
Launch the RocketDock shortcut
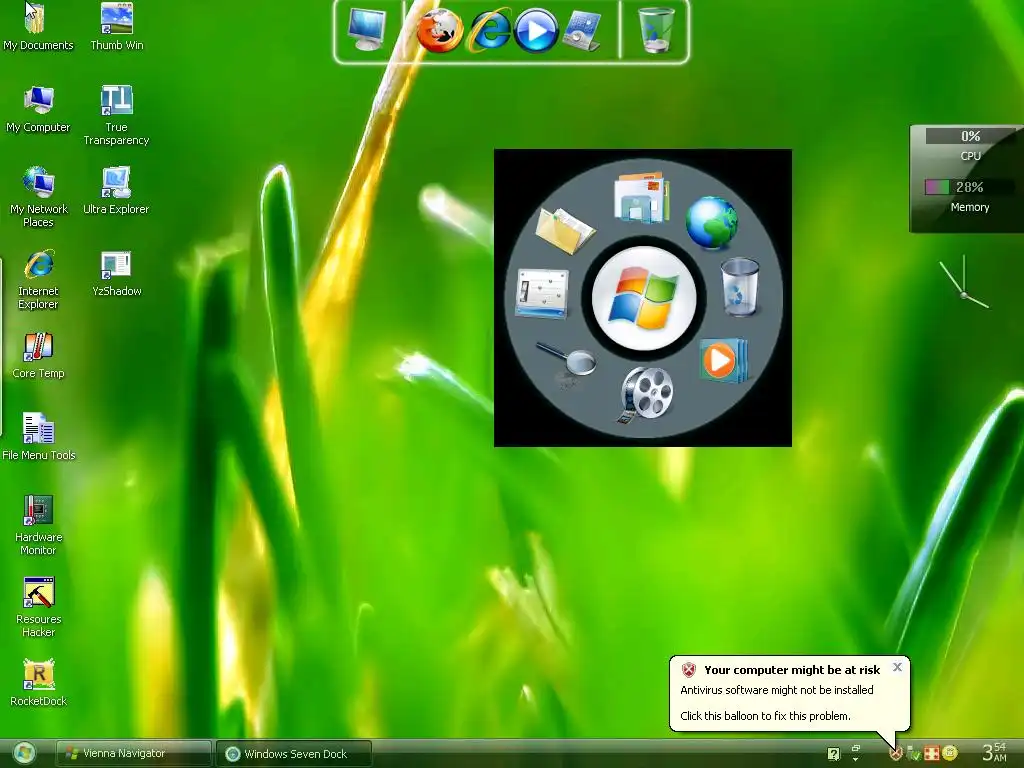[x=38, y=683]
